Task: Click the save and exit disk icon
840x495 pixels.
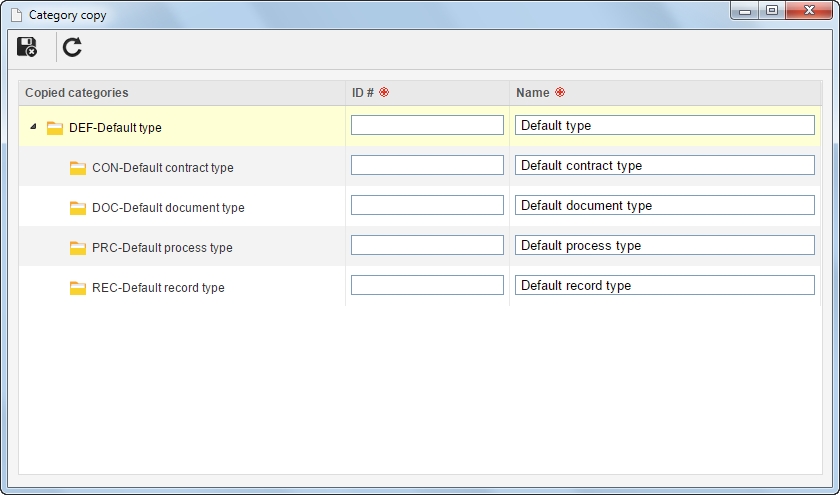Action: 27,47
